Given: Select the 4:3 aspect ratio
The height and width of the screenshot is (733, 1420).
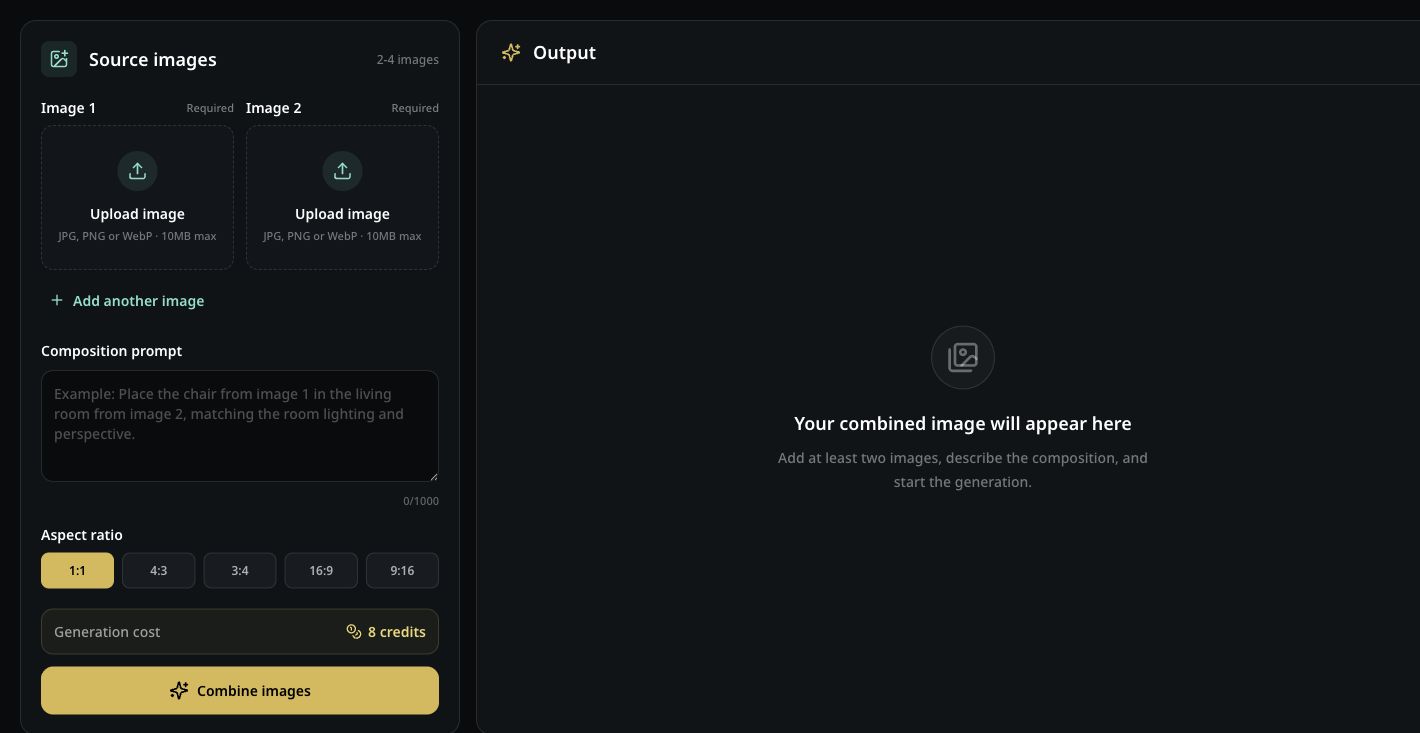Looking at the screenshot, I should coord(158,570).
